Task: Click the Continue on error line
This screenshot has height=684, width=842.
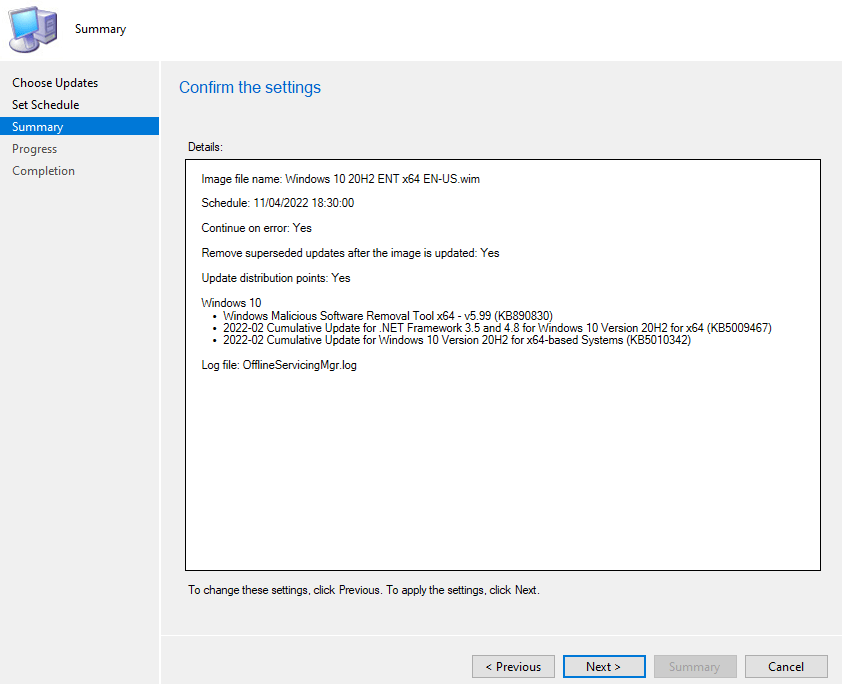Action: [x=256, y=228]
